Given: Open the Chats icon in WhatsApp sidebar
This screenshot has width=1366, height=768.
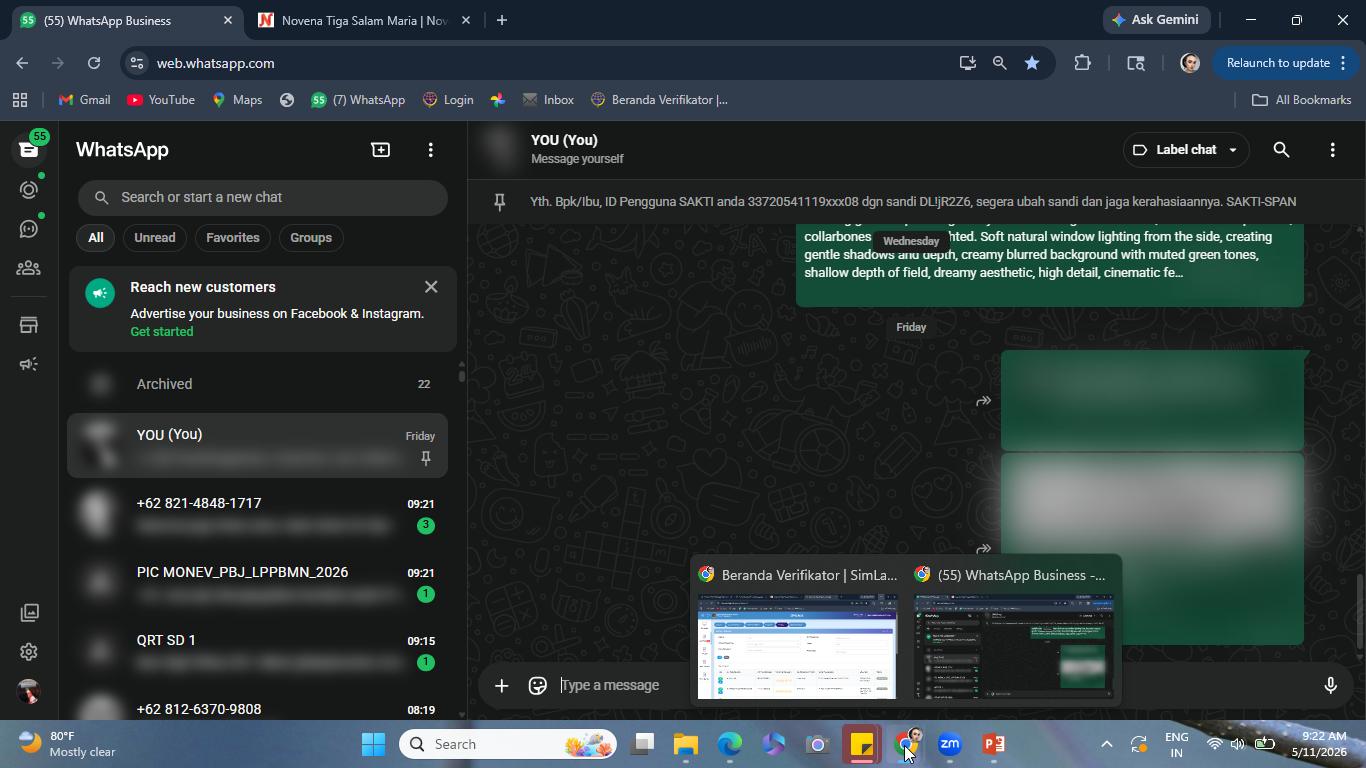Looking at the screenshot, I should tap(28, 149).
